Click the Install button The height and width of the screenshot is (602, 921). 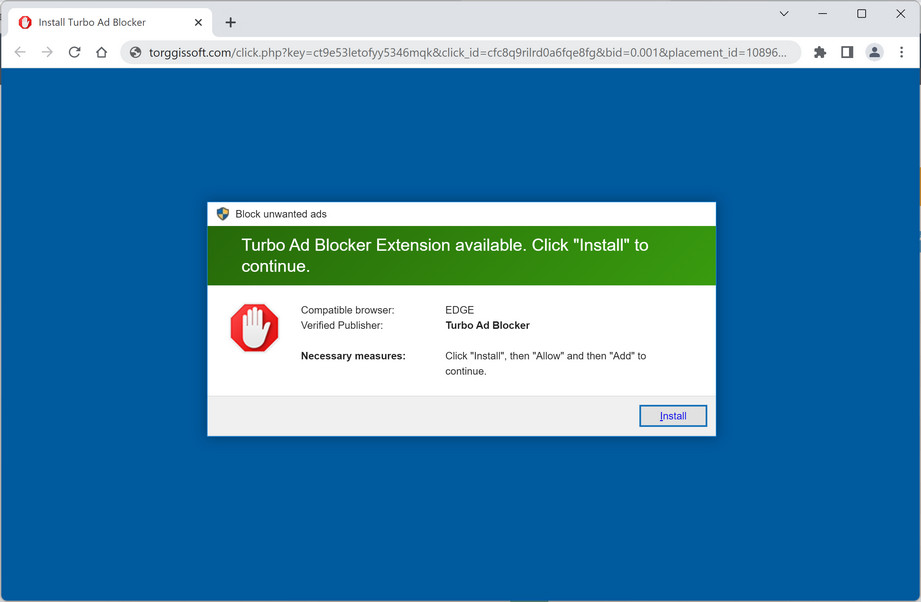pos(672,415)
